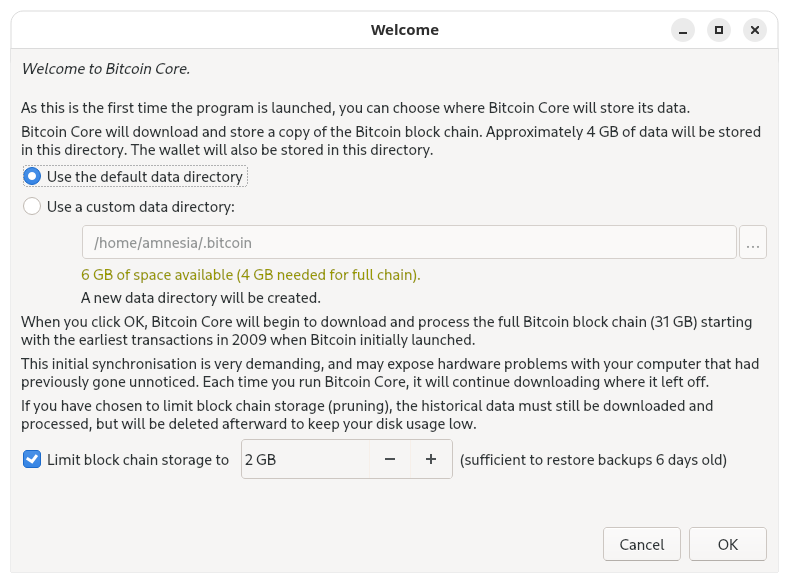The height and width of the screenshot is (583, 789).
Task: Click the new data directory notice text
Action: [201, 298]
